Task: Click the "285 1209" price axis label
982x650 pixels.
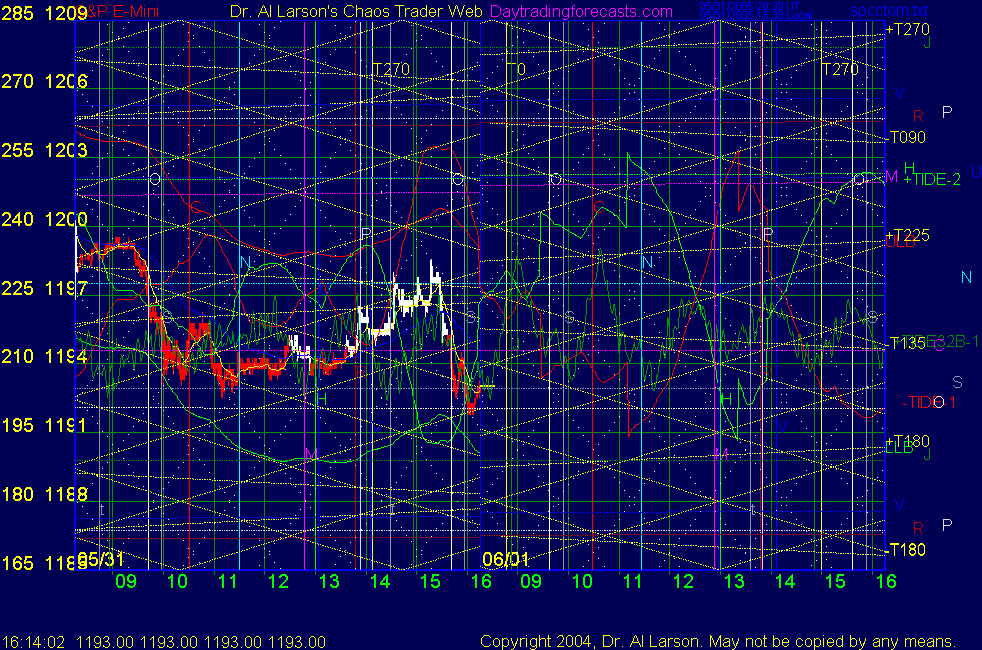Action: coord(44,13)
